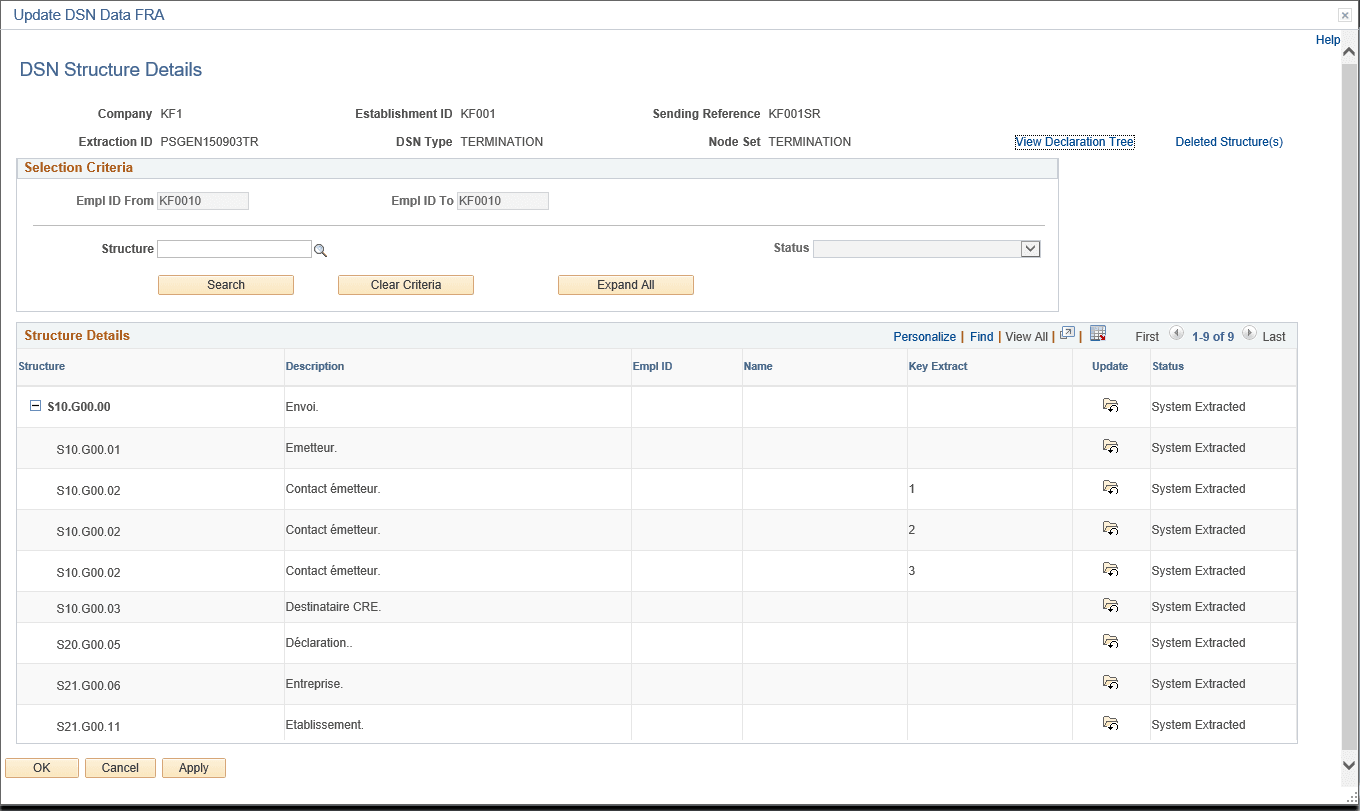Open update icon for S21.G00.11 Etablissement row

click(1110, 724)
